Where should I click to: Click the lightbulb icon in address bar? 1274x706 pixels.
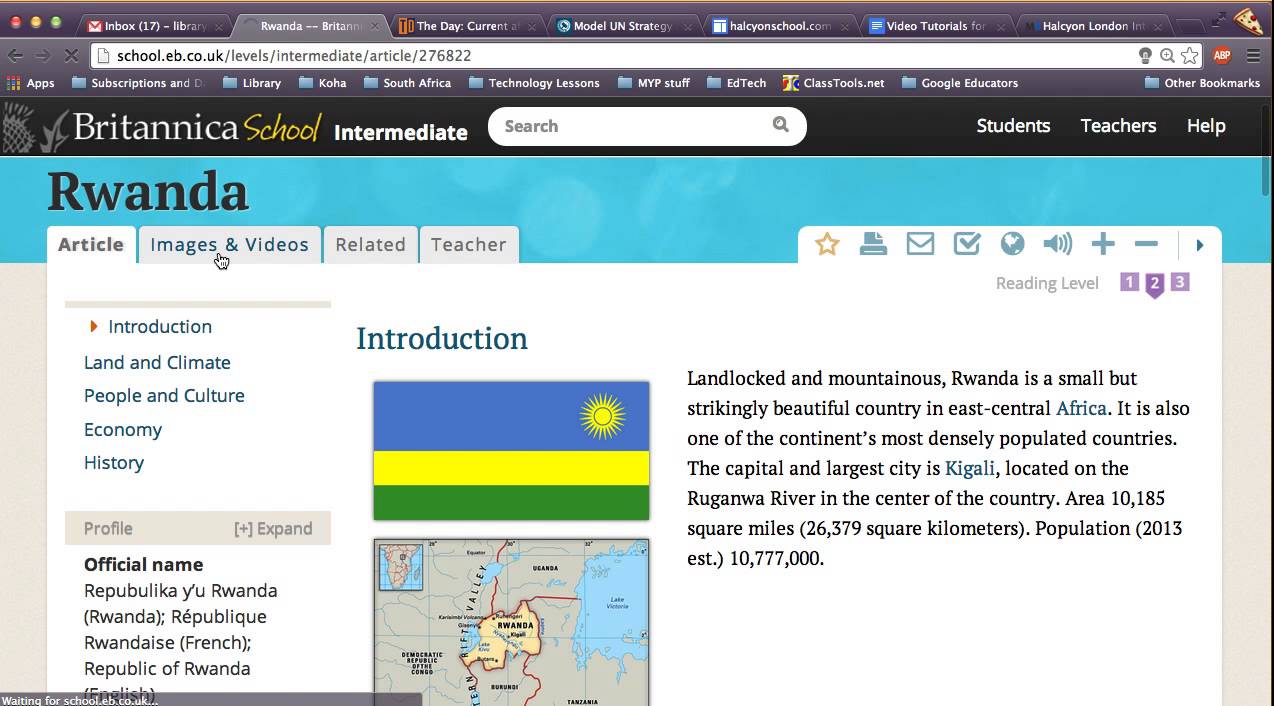click(x=1146, y=56)
